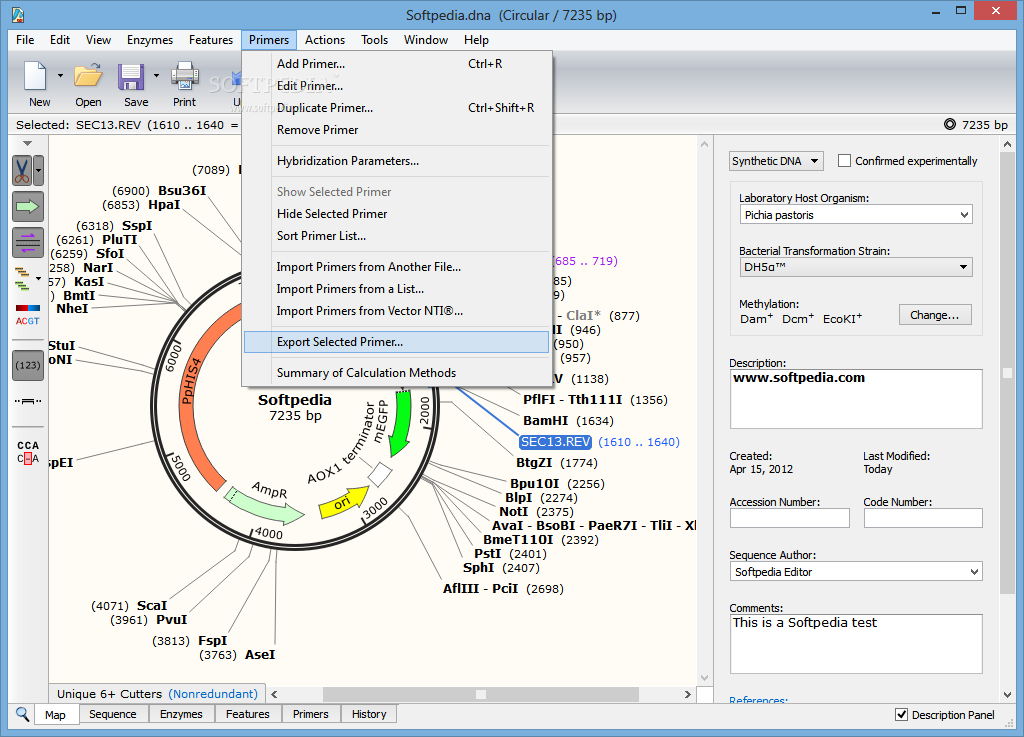
Task: Expand the ORF display options arrow
Action: coord(39,279)
